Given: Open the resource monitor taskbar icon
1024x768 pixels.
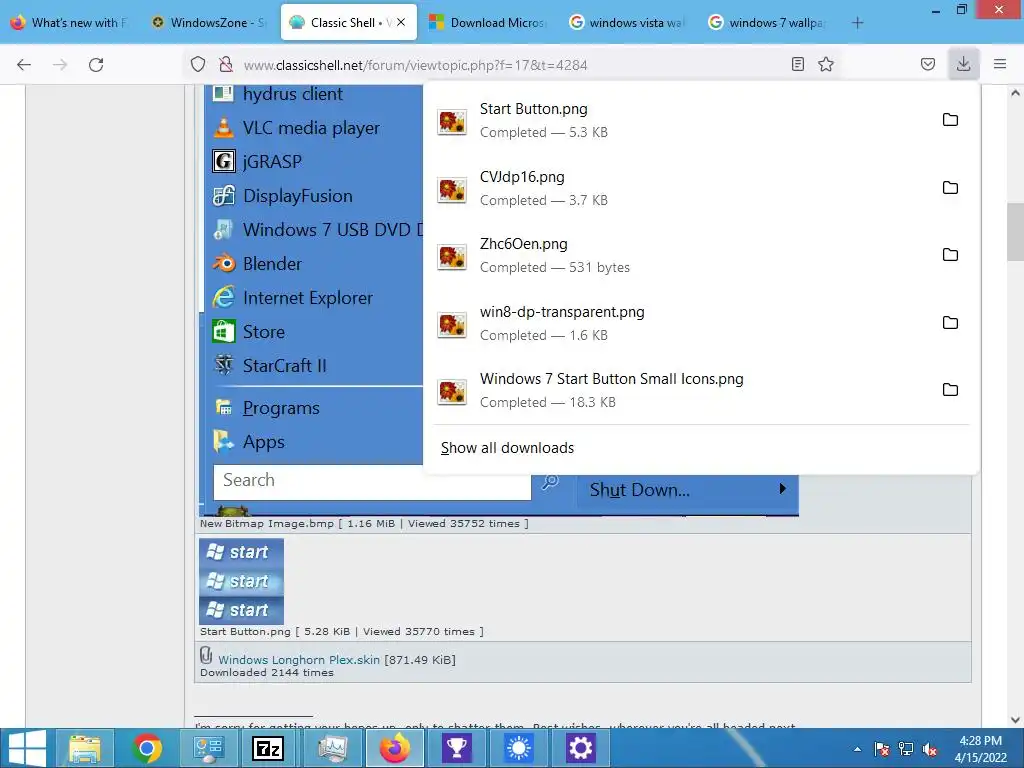Looking at the screenshot, I should [x=332, y=748].
